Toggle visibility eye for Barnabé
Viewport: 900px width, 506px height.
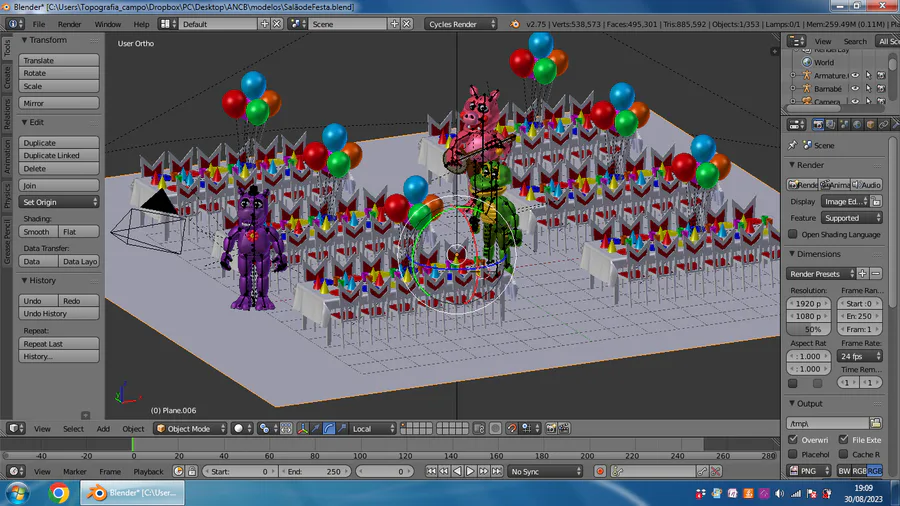(855, 88)
